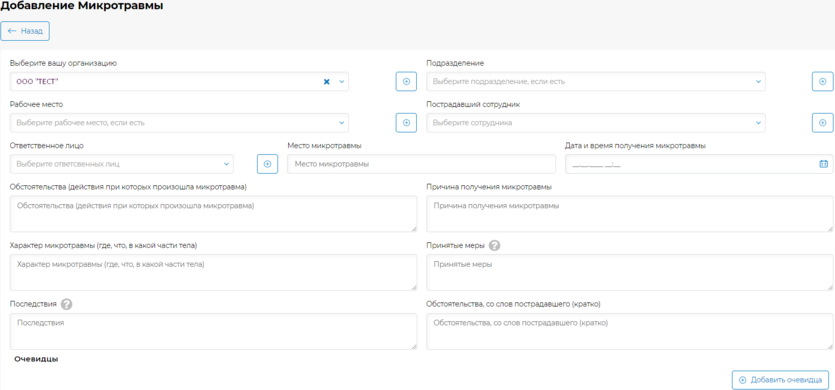Open the calendar date picker icon
The image size is (835, 390).
[x=823, y=164]
